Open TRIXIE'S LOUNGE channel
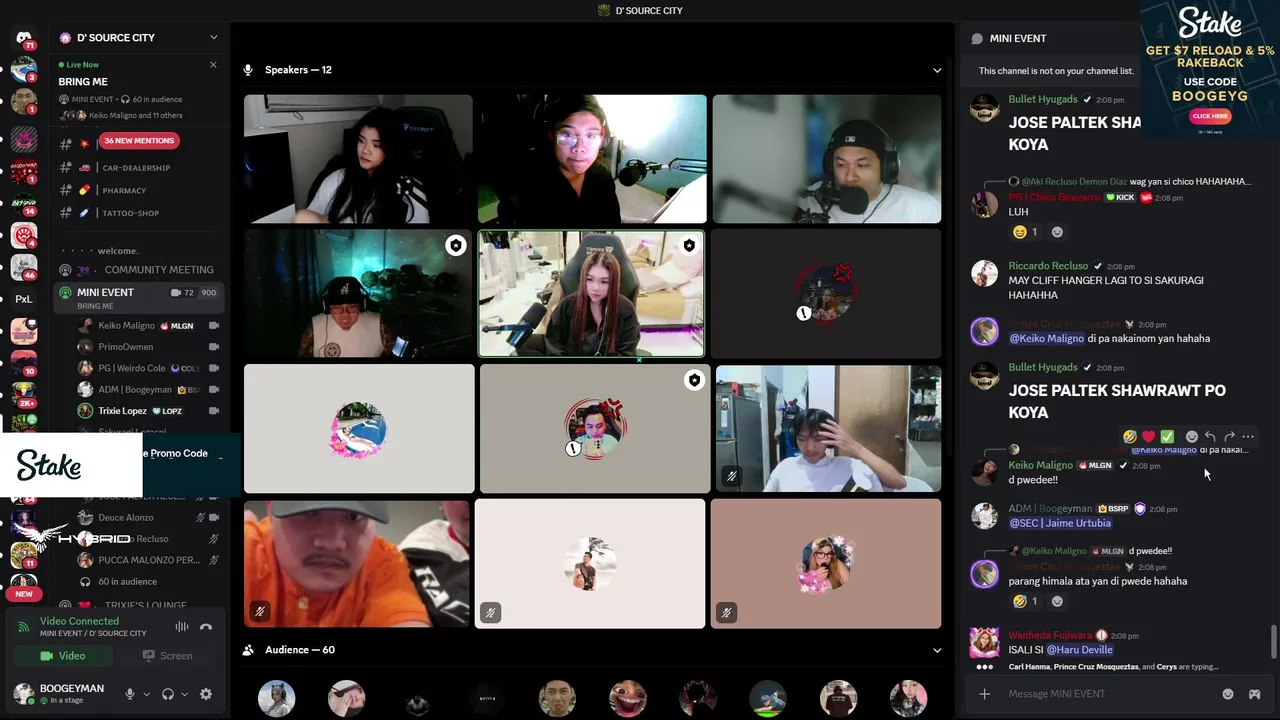1280x720 pixels. [139, 606]
